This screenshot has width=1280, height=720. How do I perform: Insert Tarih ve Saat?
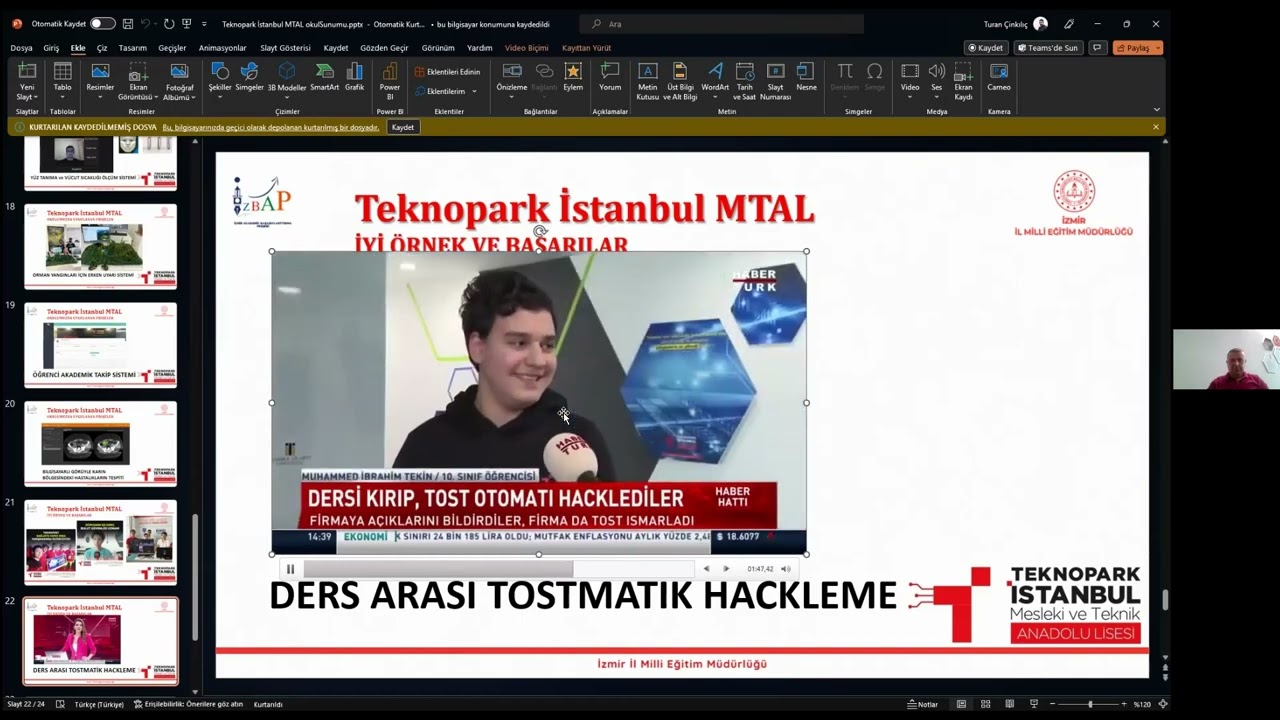[x=745, y=81]
